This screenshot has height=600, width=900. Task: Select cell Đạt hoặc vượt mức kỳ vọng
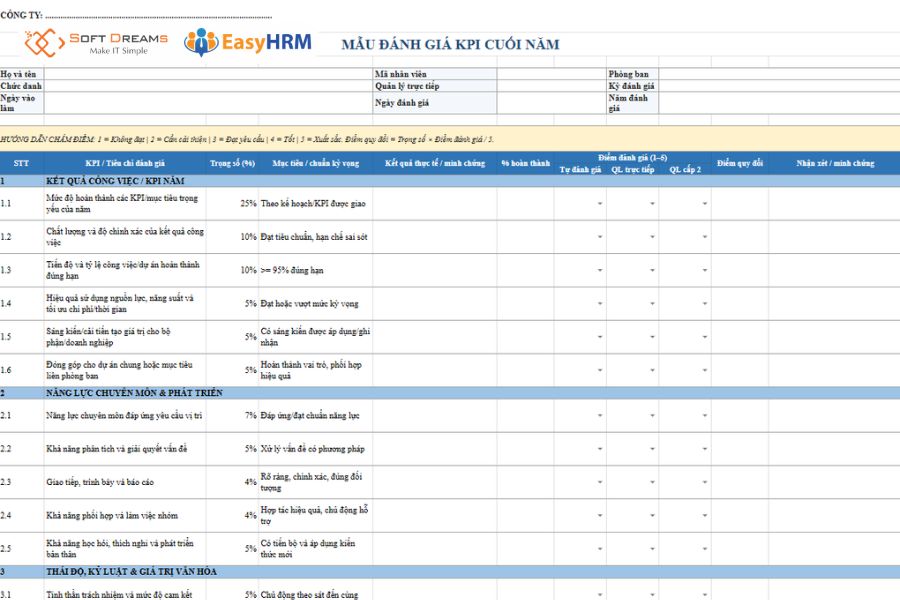(315, 304)
